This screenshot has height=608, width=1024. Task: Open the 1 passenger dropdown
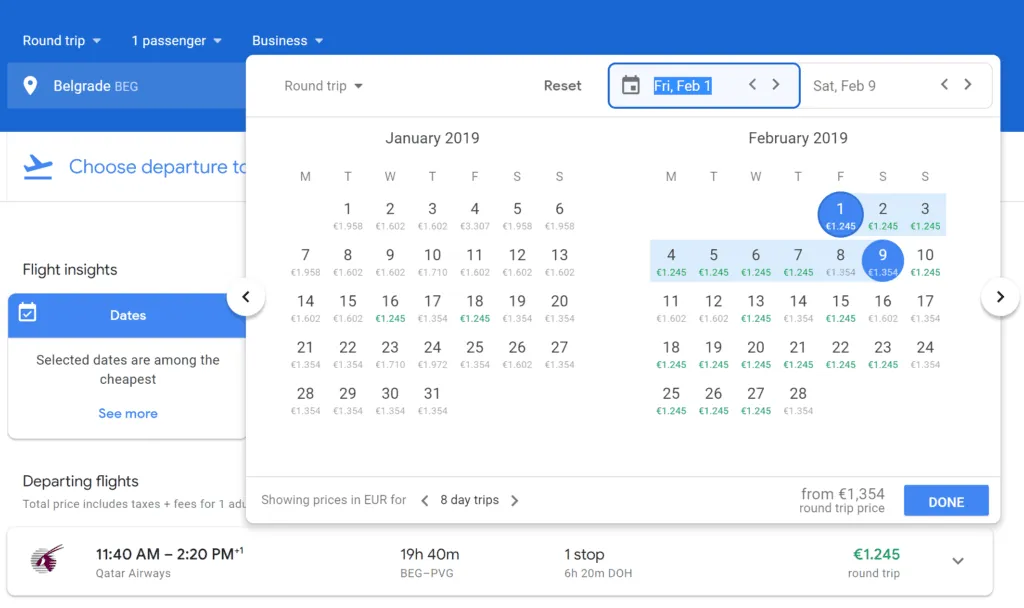(176, 41)
